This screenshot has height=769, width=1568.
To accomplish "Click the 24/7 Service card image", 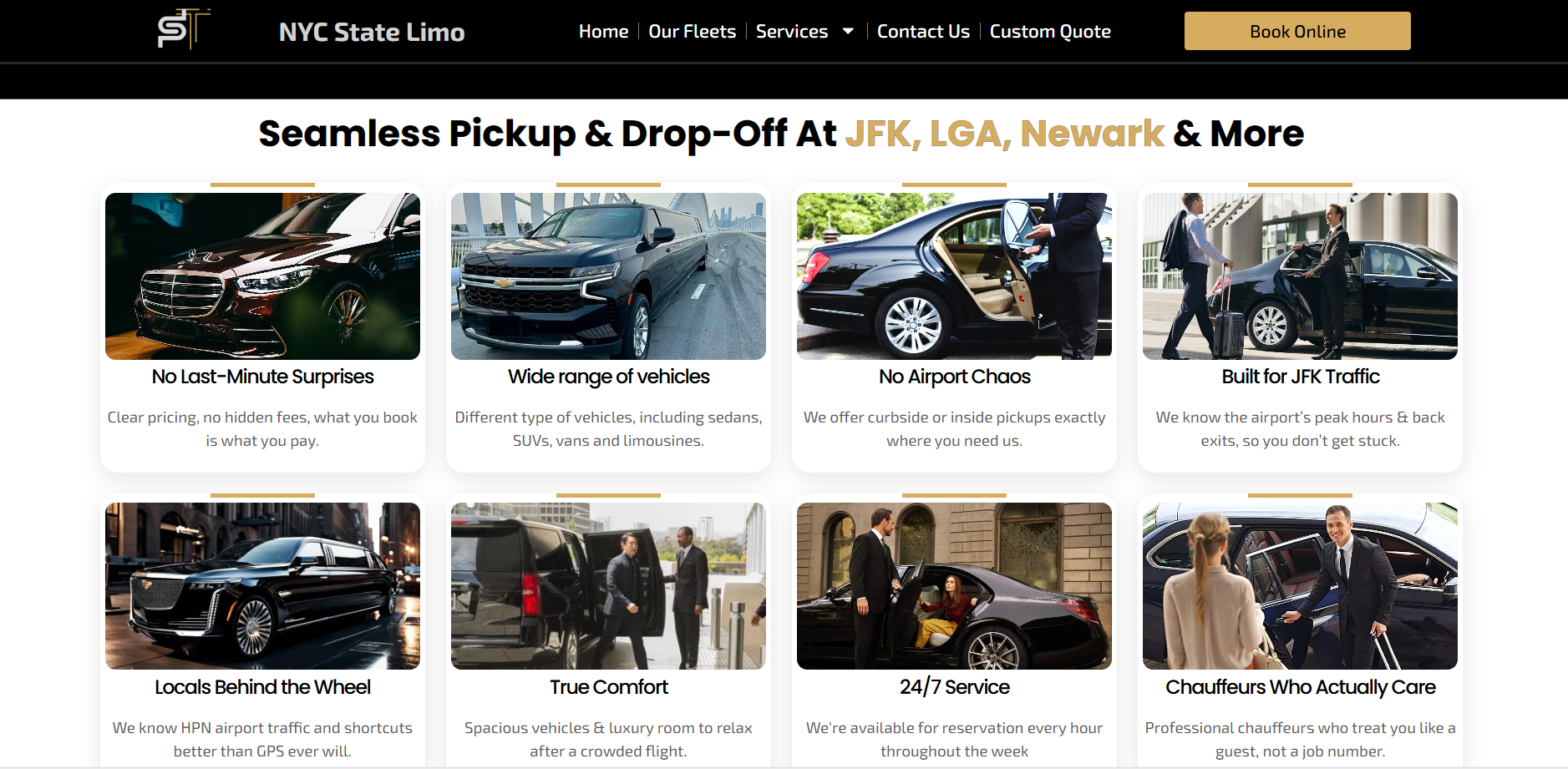I will 954,586.
